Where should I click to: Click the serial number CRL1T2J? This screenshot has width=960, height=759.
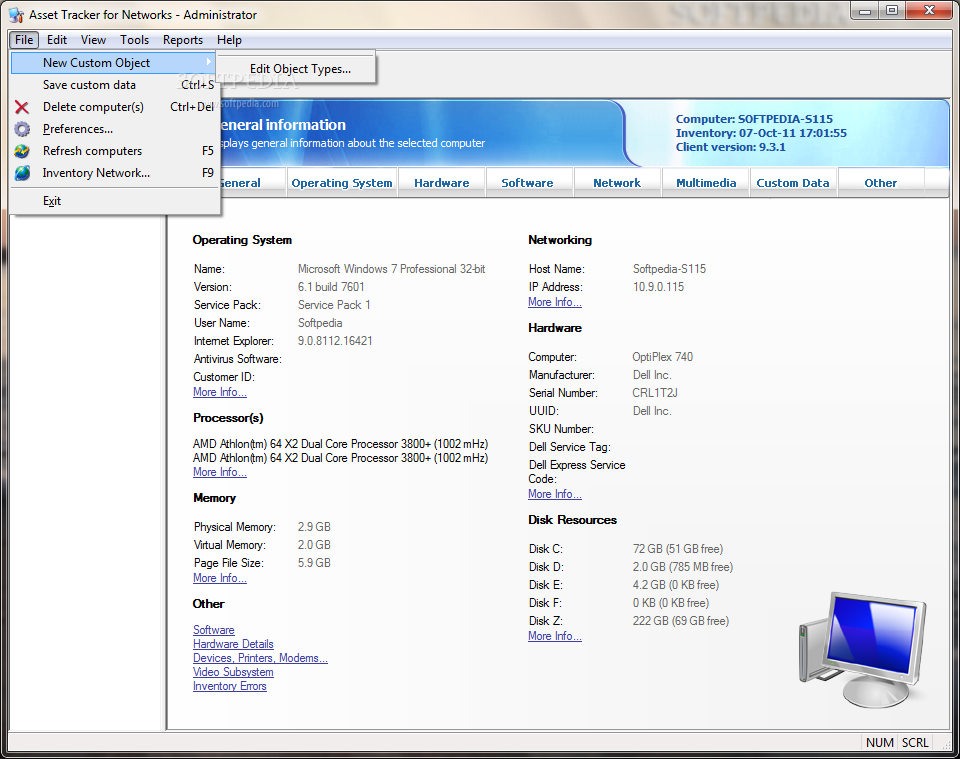(x=655, y=394)
